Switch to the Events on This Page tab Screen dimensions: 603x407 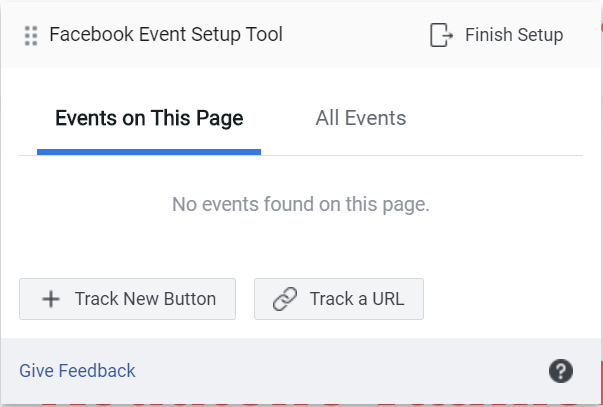149,118
